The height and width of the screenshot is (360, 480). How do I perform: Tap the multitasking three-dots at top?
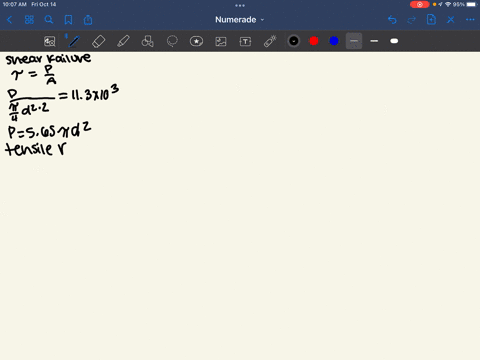coord(240,5)
